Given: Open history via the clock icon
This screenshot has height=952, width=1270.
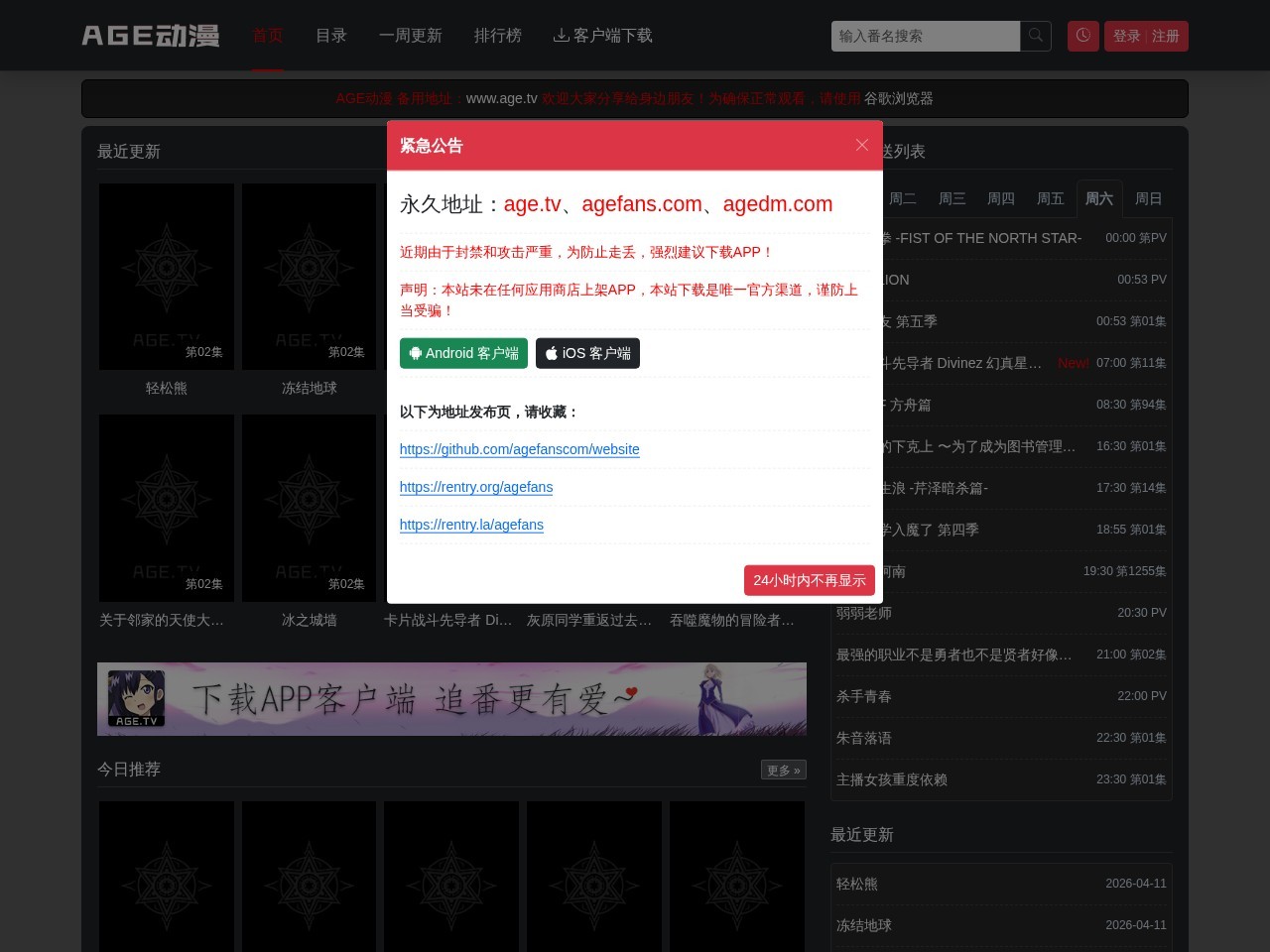Looking at the screenshot, I should click(x=1082, y=36).
